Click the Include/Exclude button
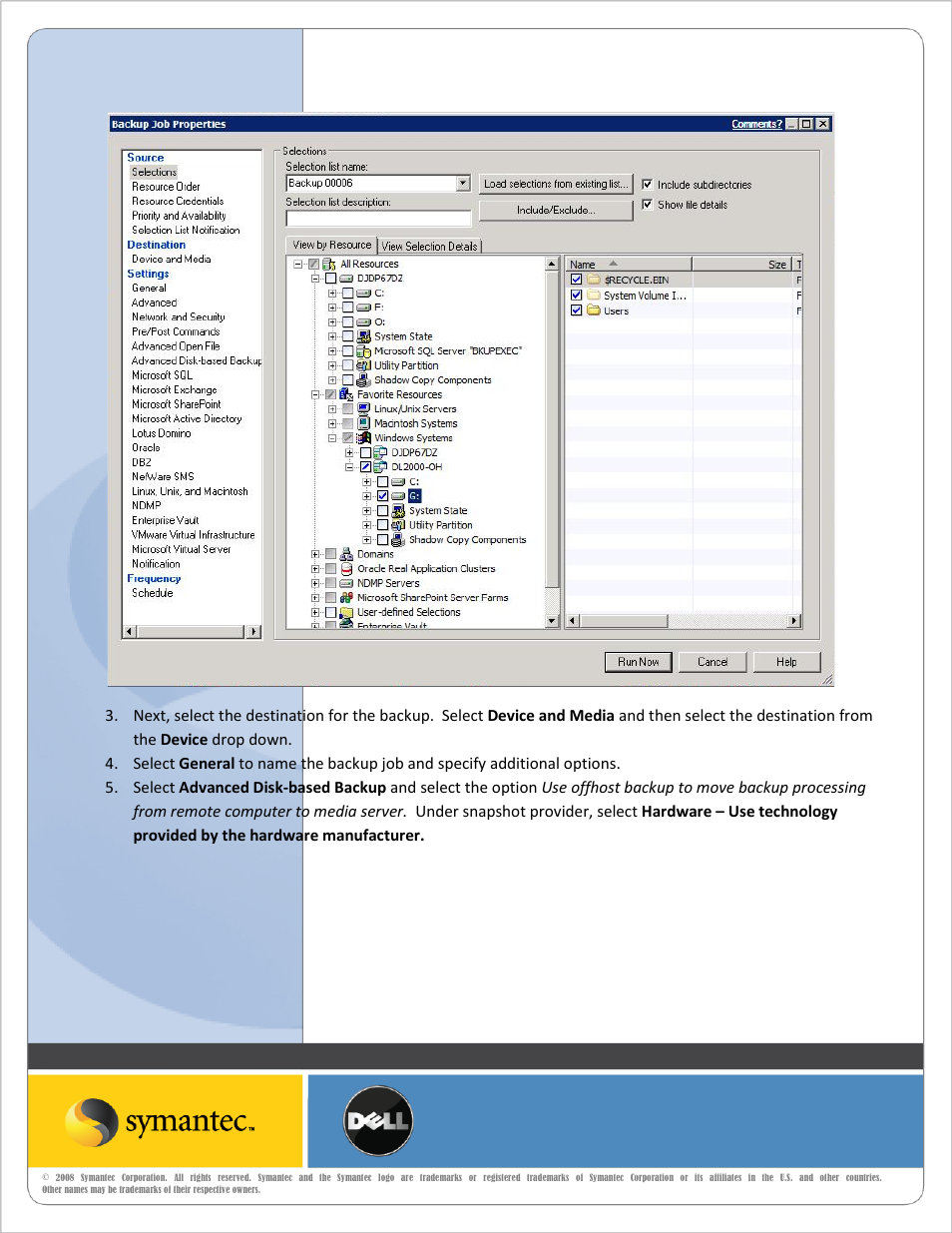This screenshot has height=1233, width=952. [x=556, y=211]
